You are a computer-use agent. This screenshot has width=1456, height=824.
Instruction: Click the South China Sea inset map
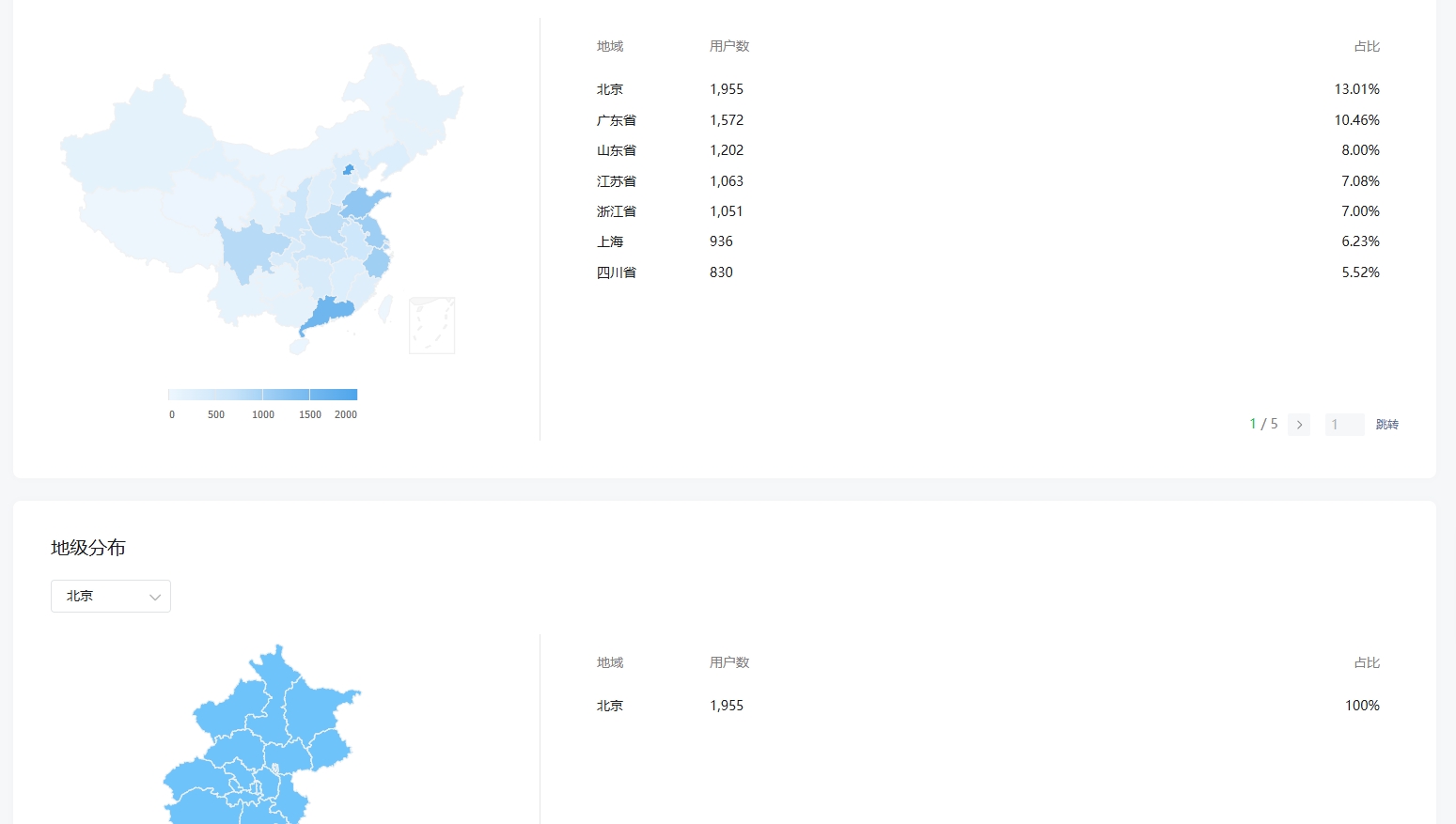pos(431,325)
